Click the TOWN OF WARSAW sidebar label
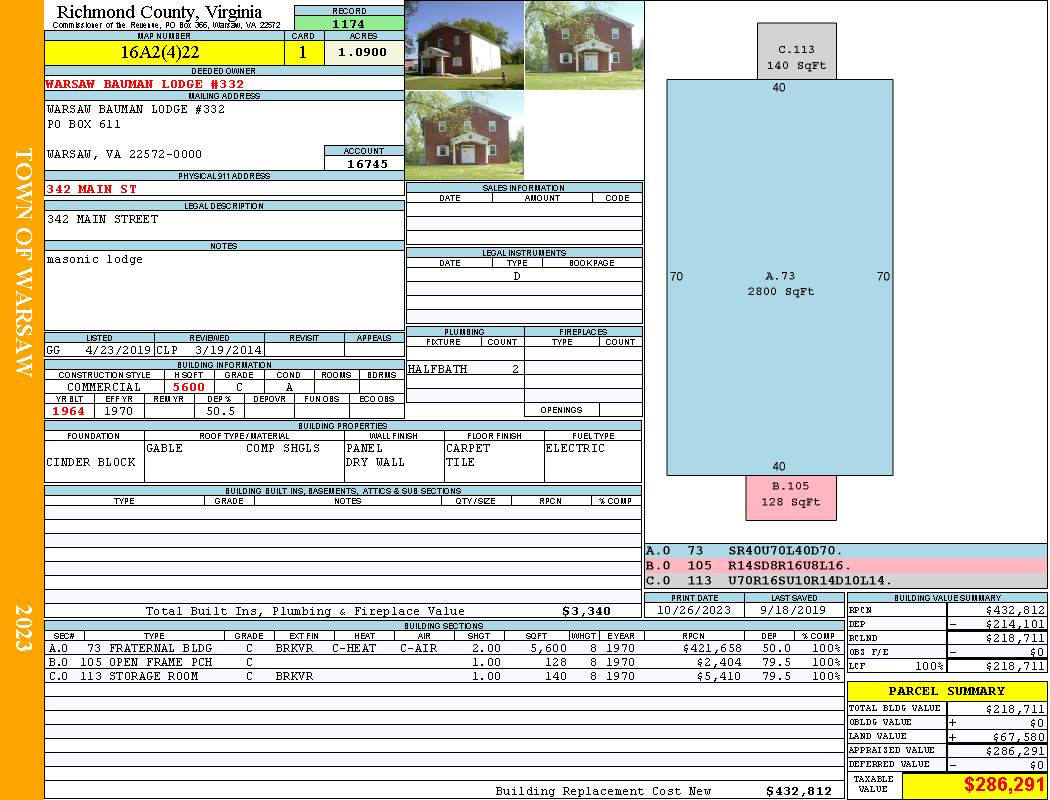Image resolution: width=1050 pixels, height=800 pixels. [x=23, y=262]
